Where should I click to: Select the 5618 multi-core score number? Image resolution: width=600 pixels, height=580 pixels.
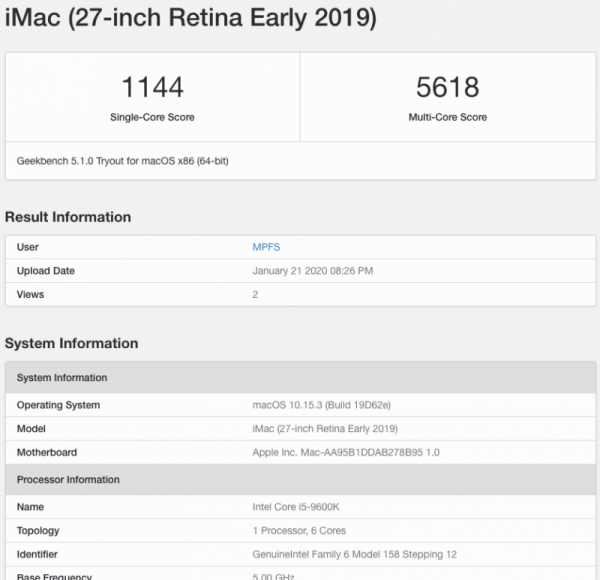coord(447,87)
